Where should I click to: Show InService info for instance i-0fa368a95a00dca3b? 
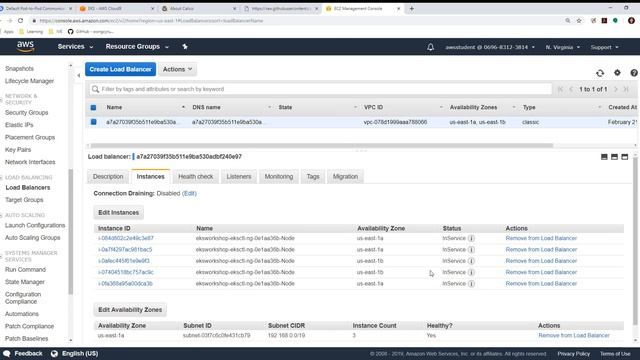click(x=471, y=284)
